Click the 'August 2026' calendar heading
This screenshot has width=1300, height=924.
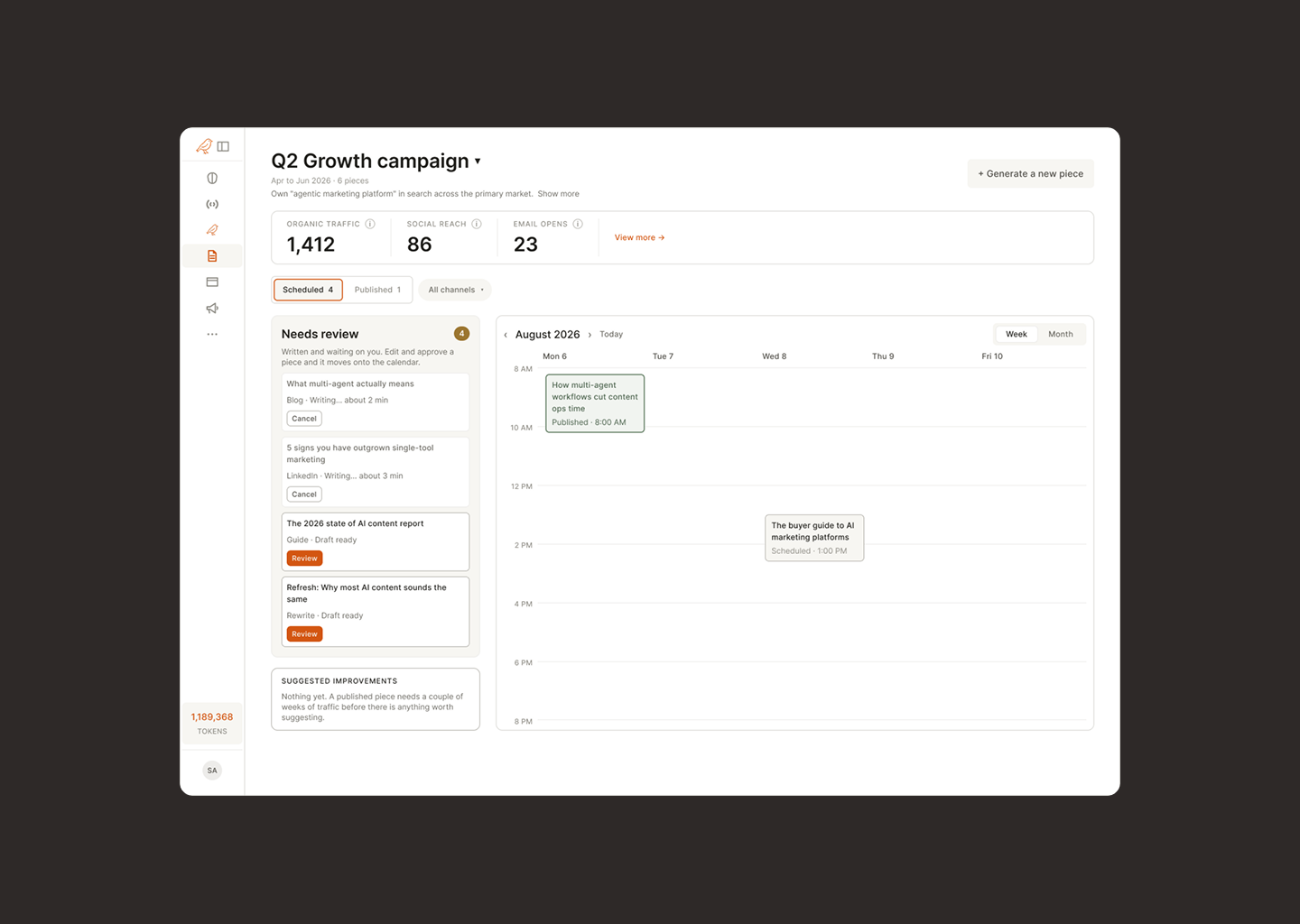548,335
